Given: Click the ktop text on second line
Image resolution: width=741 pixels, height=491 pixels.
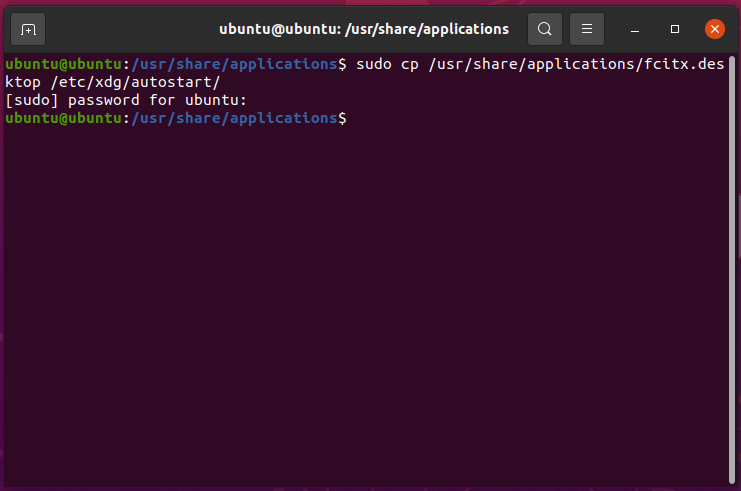Looking at the screenshot, I should [23, 82].
